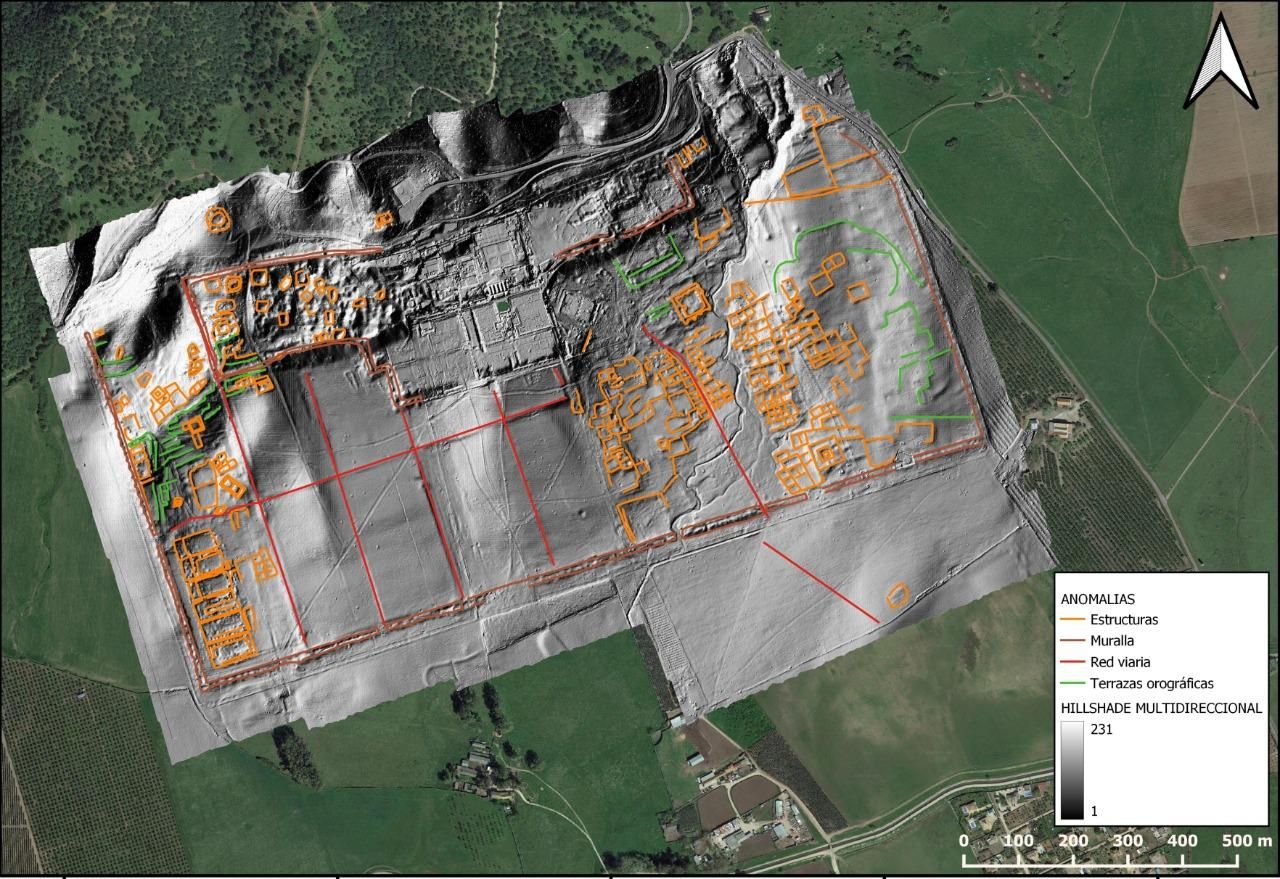
Task: Click the red Red viaria legend symbol
Action: pos(1071,661)
